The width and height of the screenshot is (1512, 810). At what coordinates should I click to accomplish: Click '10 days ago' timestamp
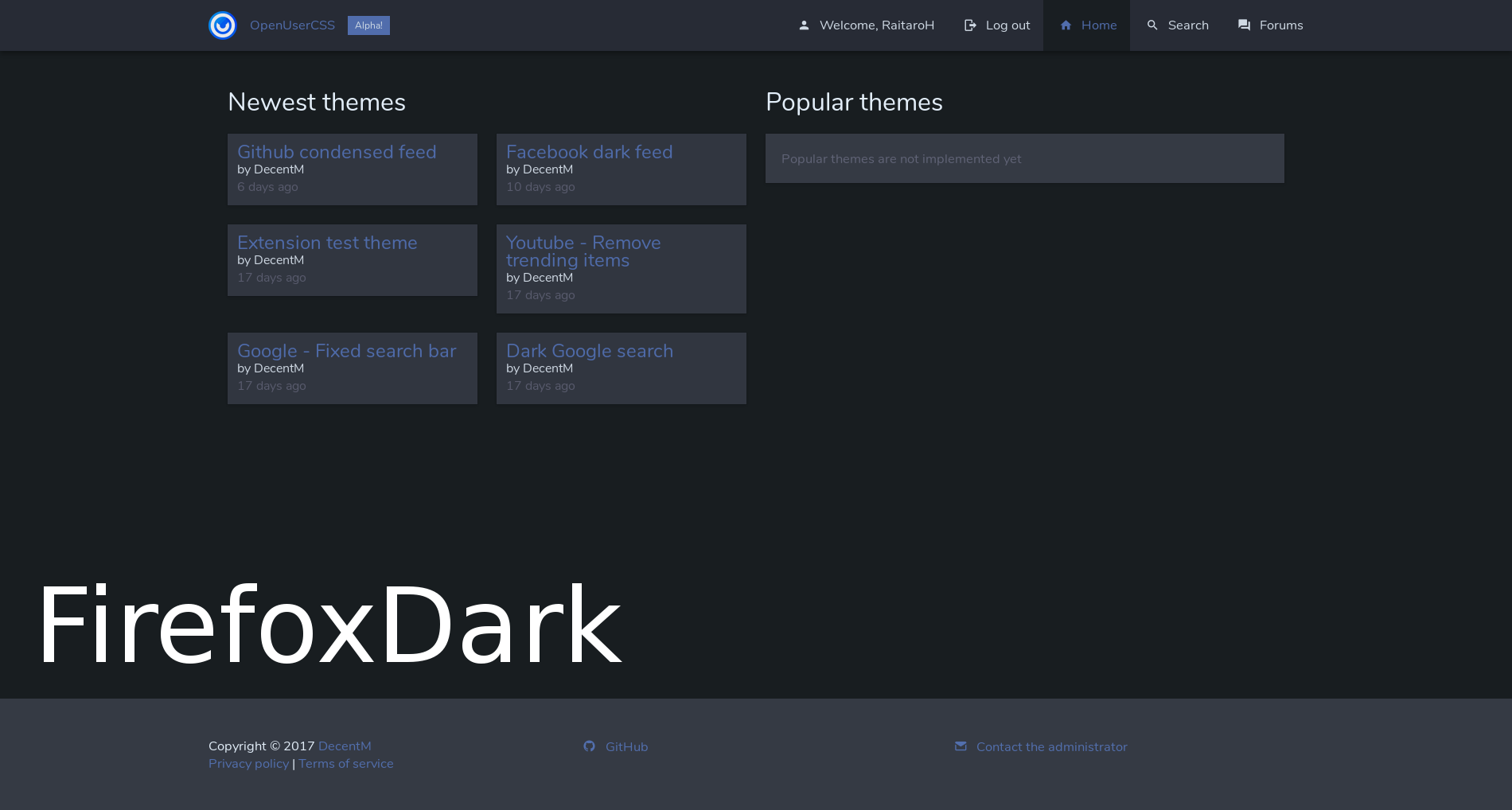coord(540,187)
